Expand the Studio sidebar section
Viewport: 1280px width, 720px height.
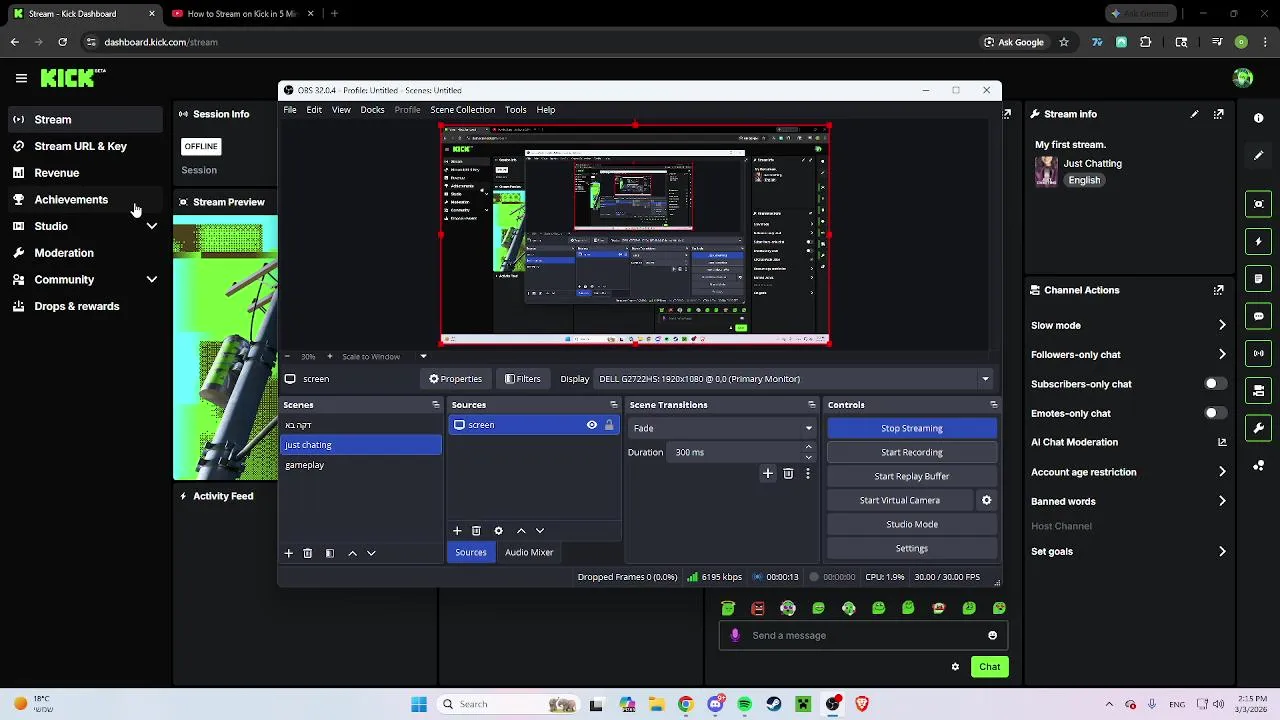coord(152,226)
